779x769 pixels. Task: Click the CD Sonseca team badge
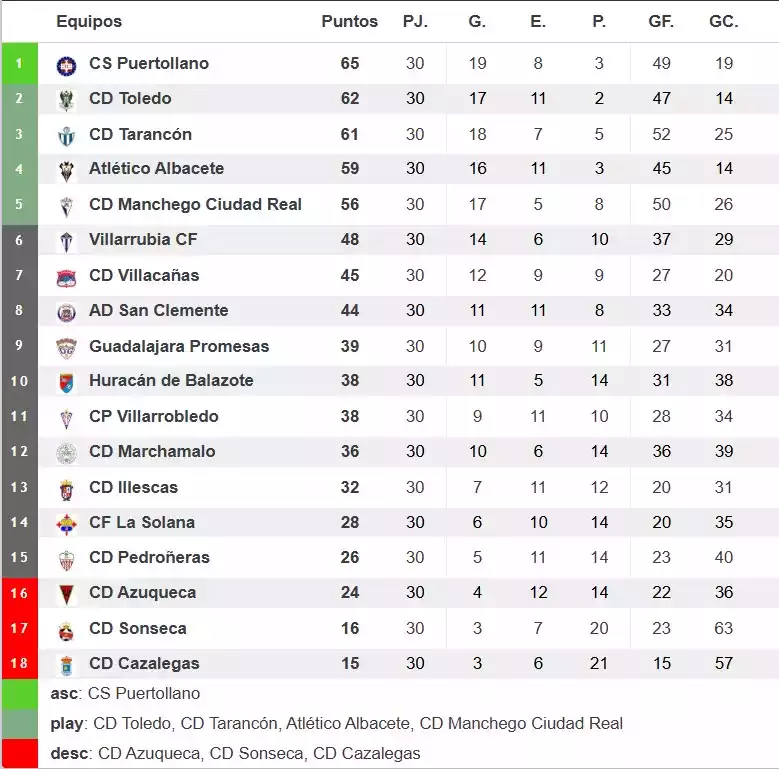pyautogui.click(x=66, y=630)
